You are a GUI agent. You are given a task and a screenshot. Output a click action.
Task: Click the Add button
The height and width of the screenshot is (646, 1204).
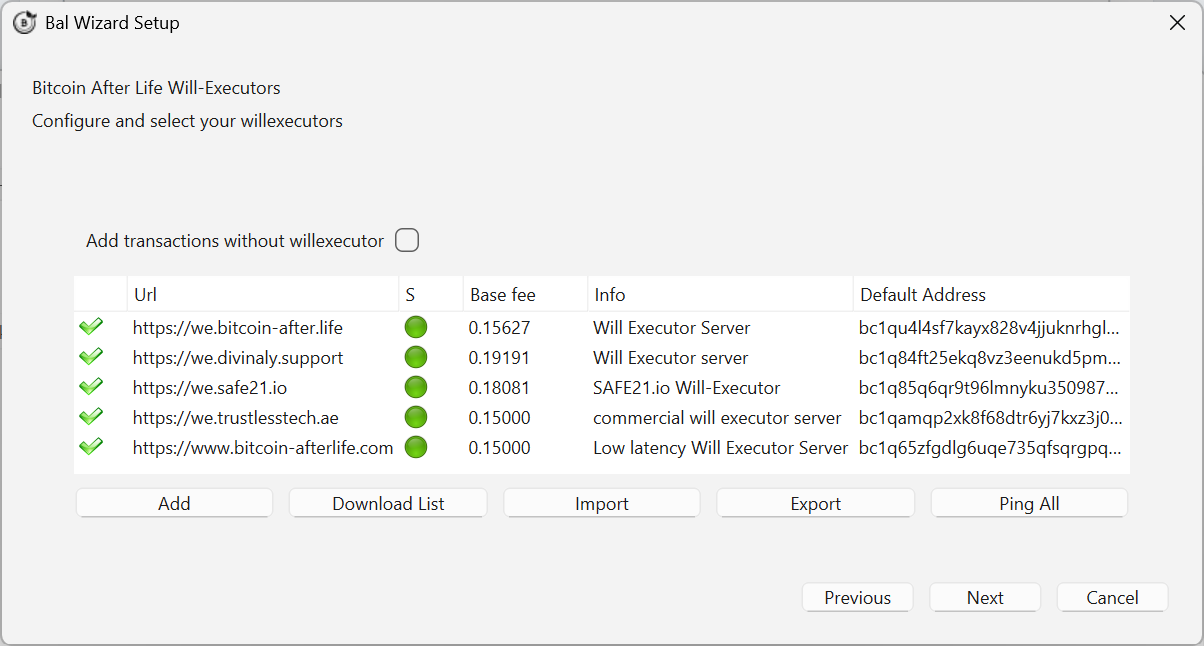click(174, 503)
